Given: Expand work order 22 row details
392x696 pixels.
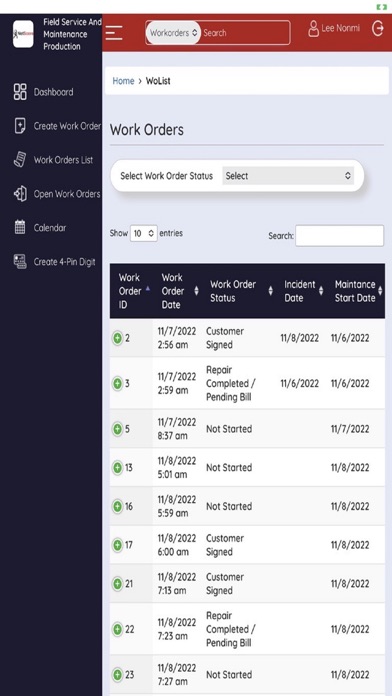Looking at the screenshot, I should pyautogui.click(x=117, y=629).
